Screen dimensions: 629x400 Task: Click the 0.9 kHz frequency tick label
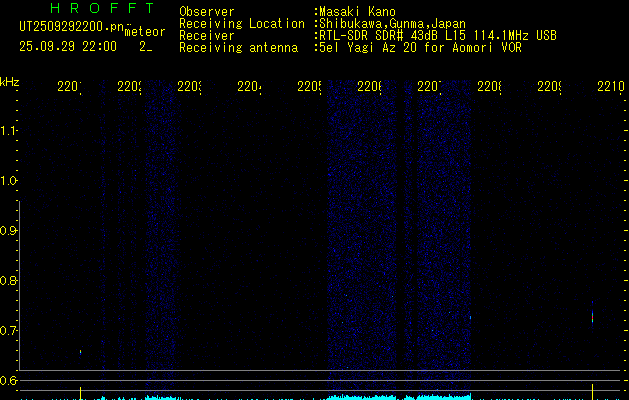[x=8, y=230]
